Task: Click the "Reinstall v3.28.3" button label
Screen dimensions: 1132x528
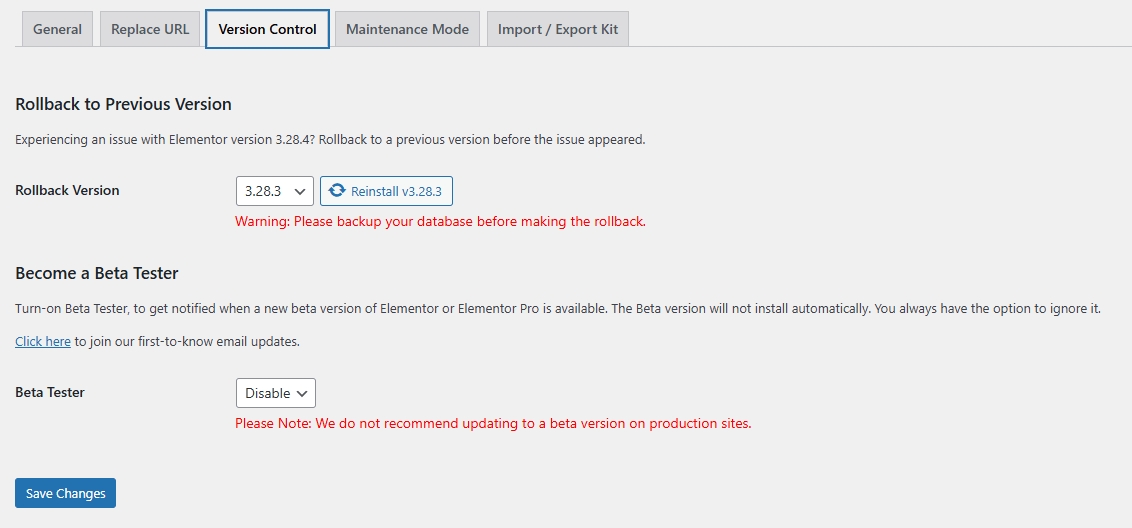Action: (396, 191)
